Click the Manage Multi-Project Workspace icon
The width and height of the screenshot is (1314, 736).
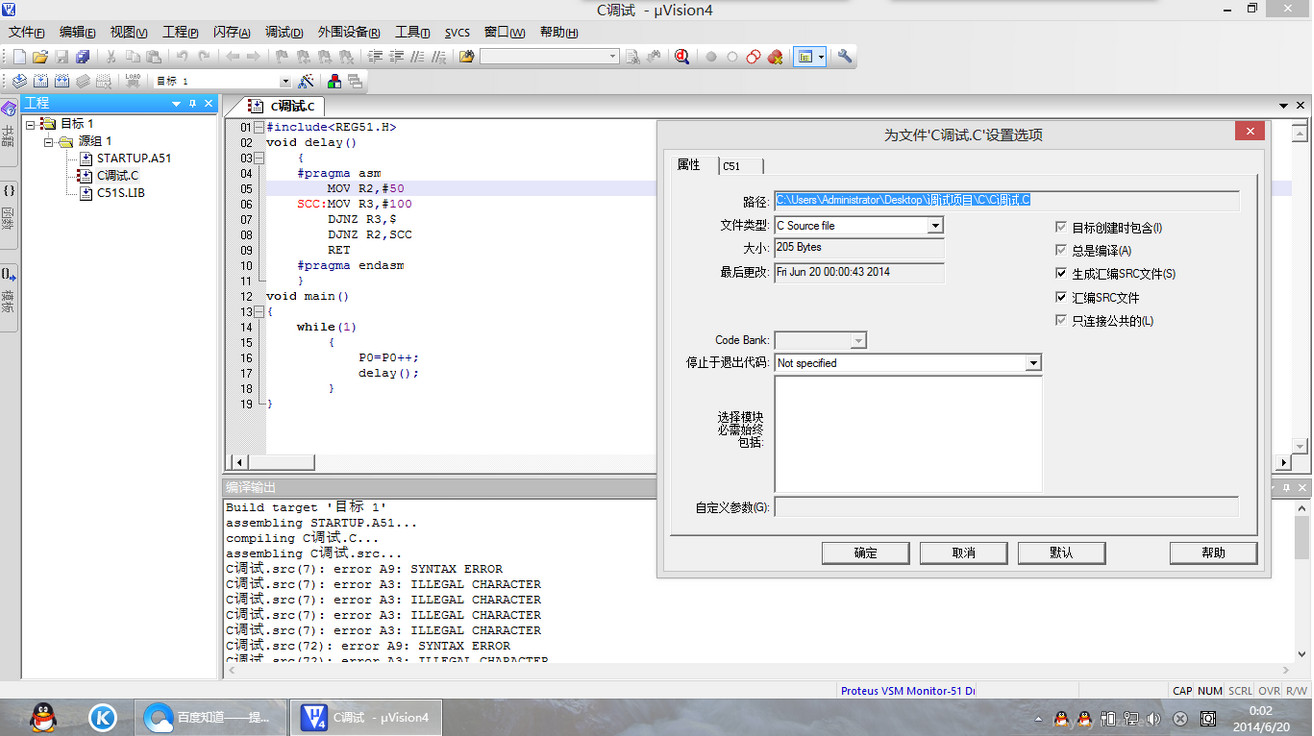coord(353,80)
